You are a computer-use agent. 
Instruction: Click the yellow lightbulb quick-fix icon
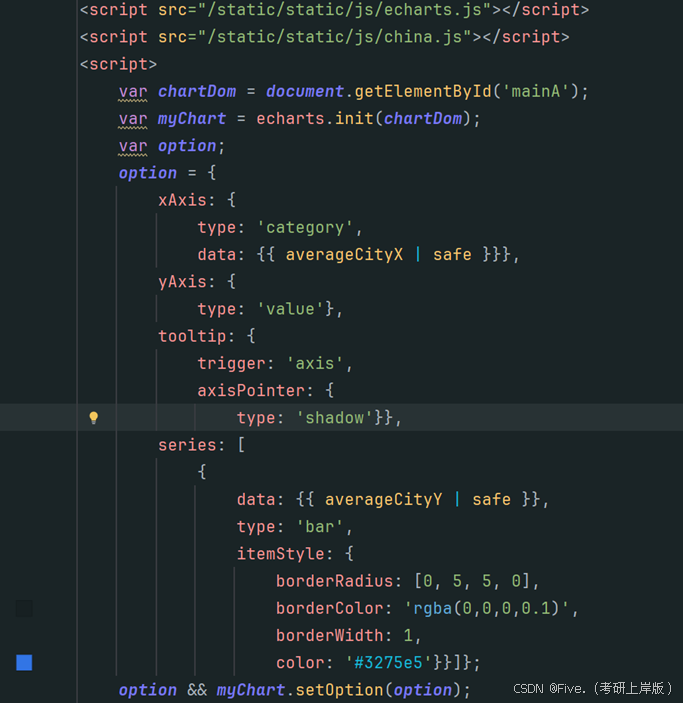tap(93, 417)
